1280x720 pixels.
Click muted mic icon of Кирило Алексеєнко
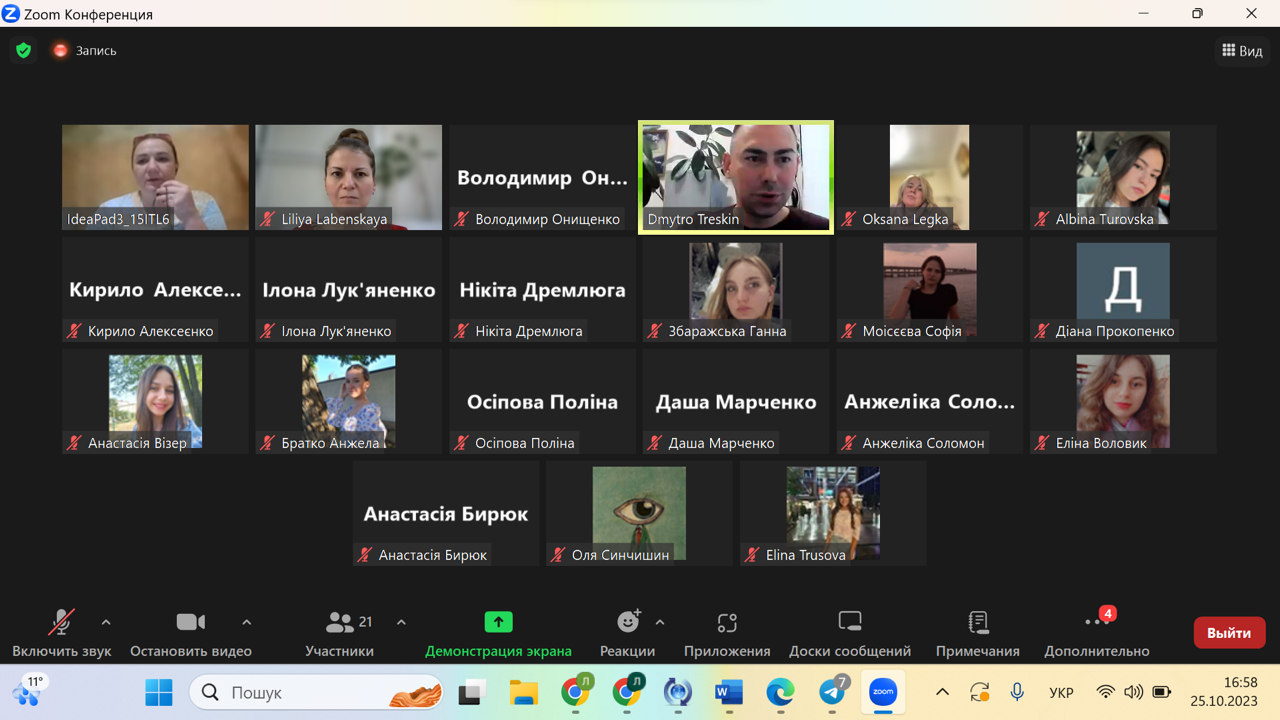(x=74, y=331)
